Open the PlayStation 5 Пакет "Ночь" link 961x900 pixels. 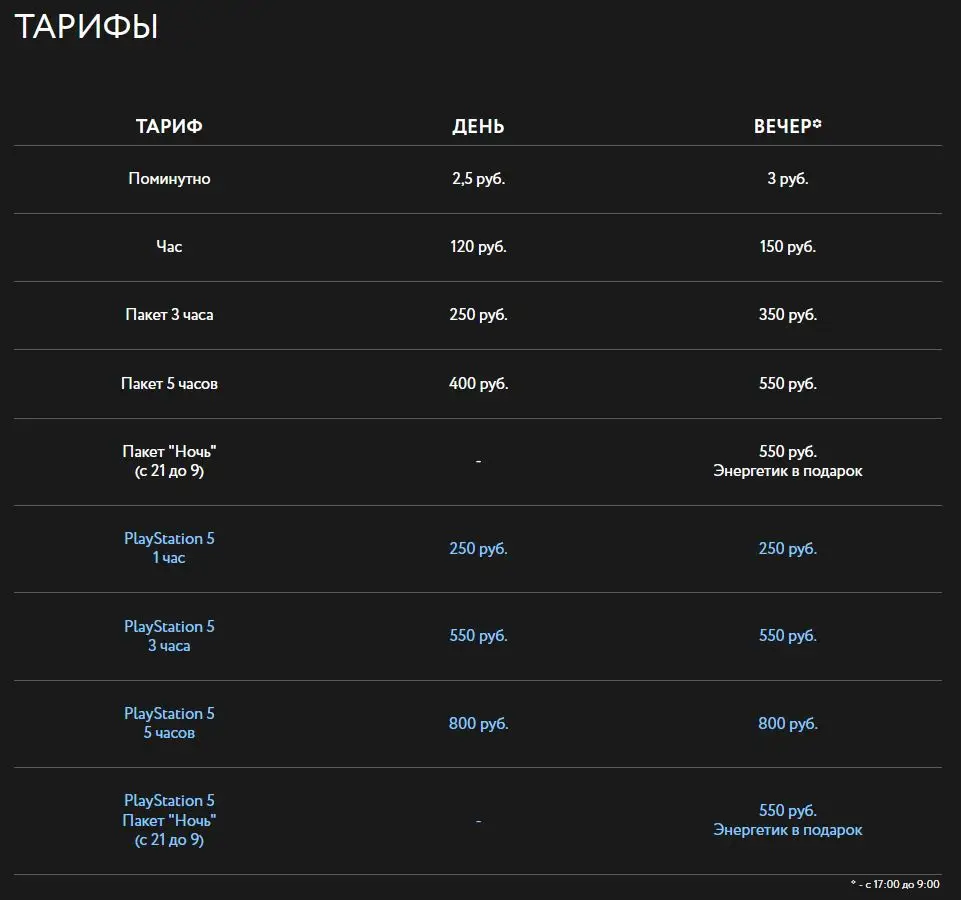[x=169, y=820]
